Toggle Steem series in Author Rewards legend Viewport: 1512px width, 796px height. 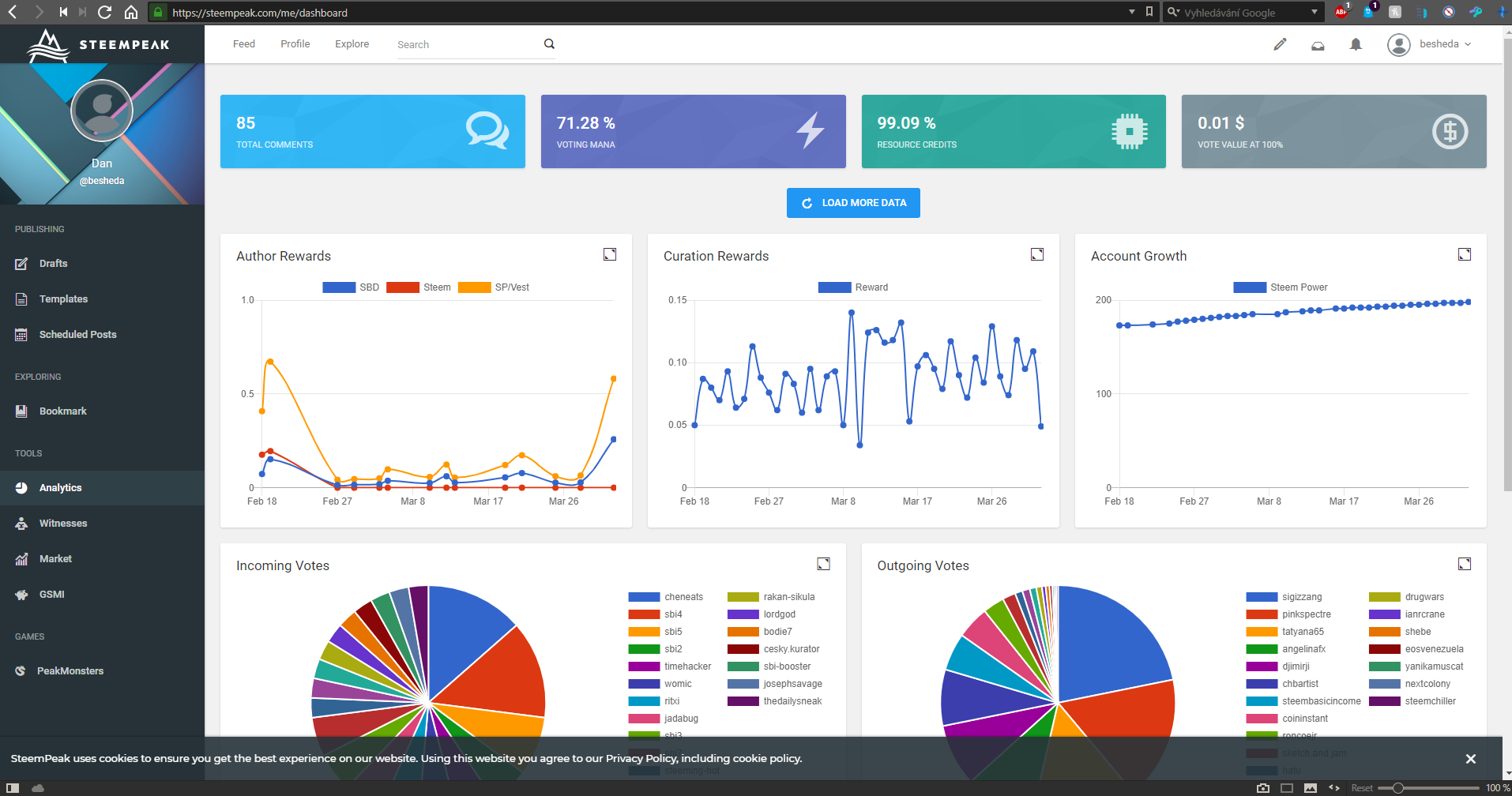(419, 287)
